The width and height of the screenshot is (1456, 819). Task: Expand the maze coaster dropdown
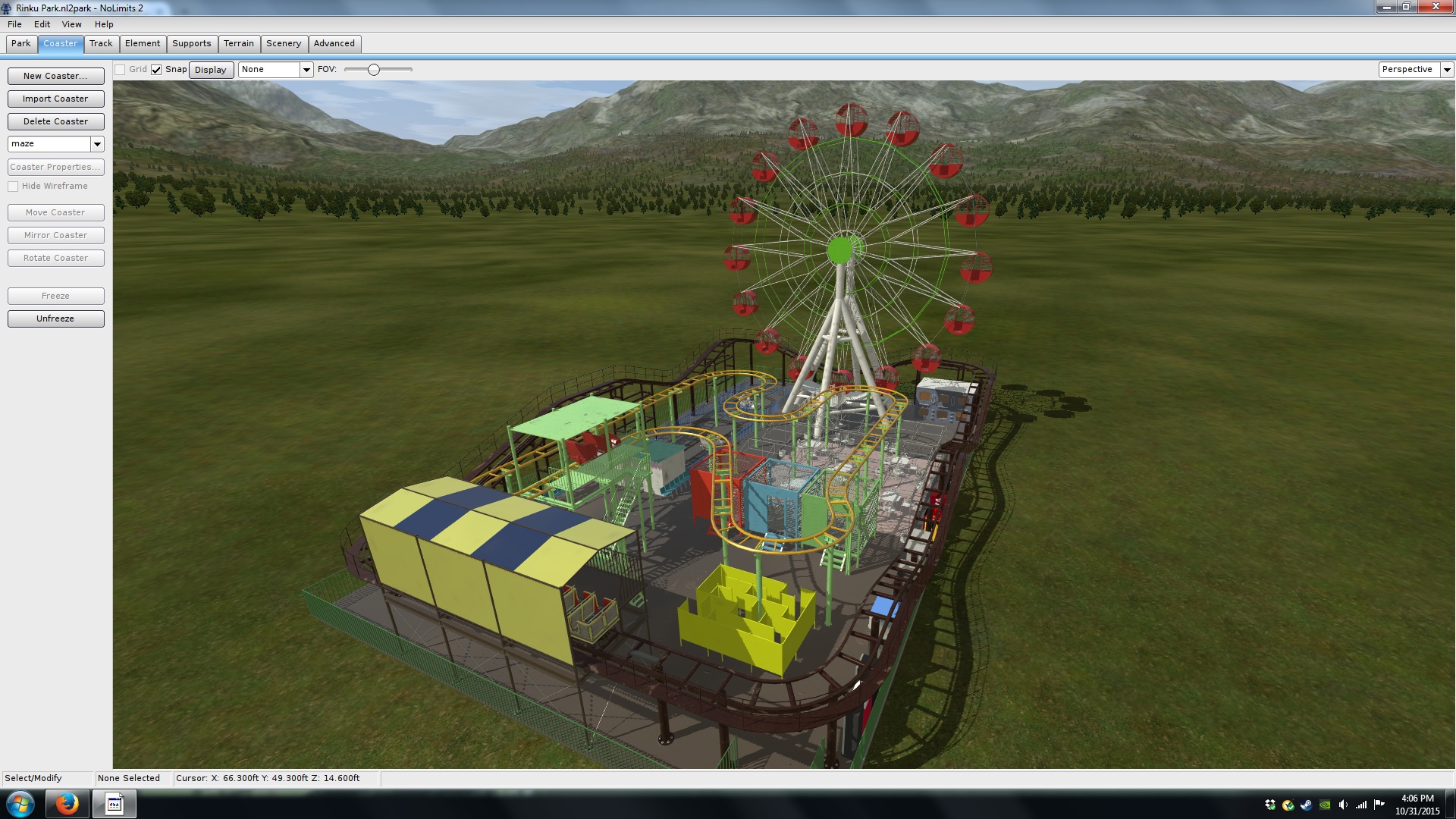pos(97,144)
